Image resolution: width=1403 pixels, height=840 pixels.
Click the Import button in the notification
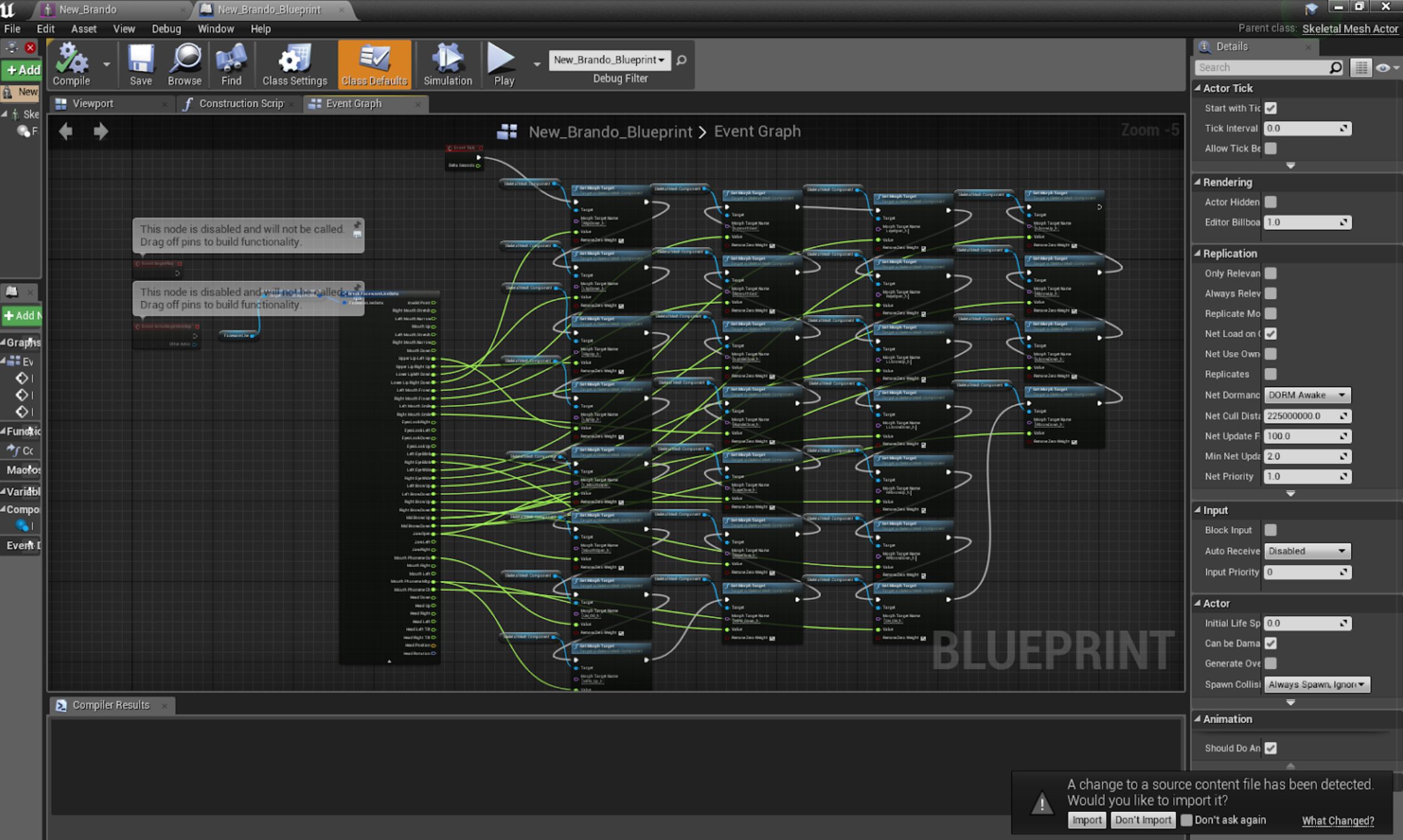1086,820
